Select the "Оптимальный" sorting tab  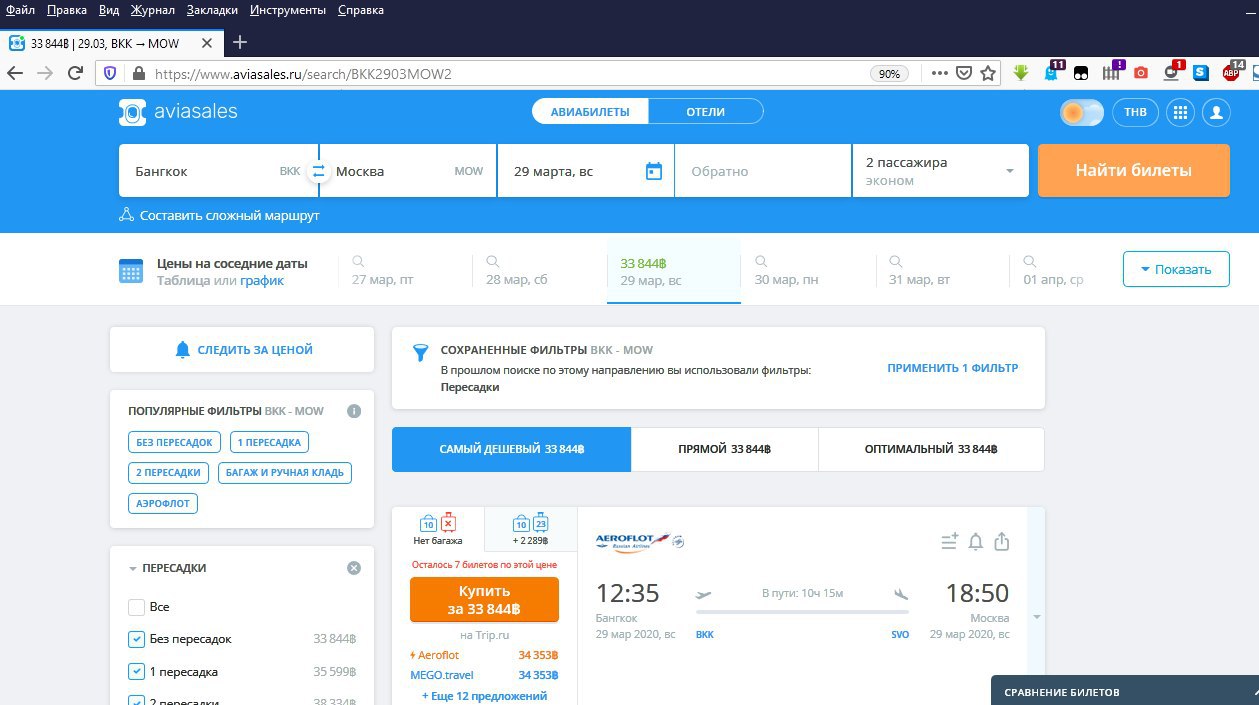930,450
